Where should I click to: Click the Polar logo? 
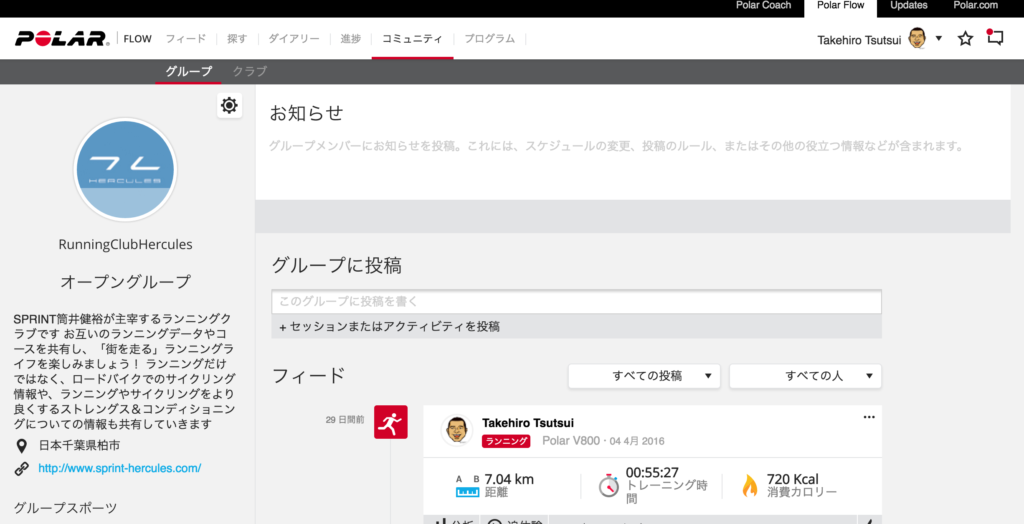point(61,39)
